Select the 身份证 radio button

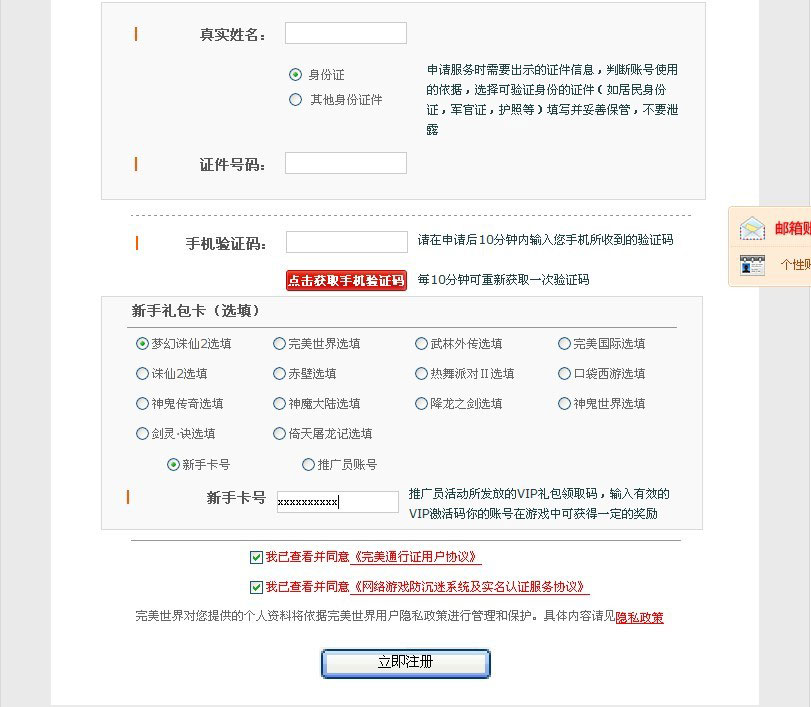point(295,74)
